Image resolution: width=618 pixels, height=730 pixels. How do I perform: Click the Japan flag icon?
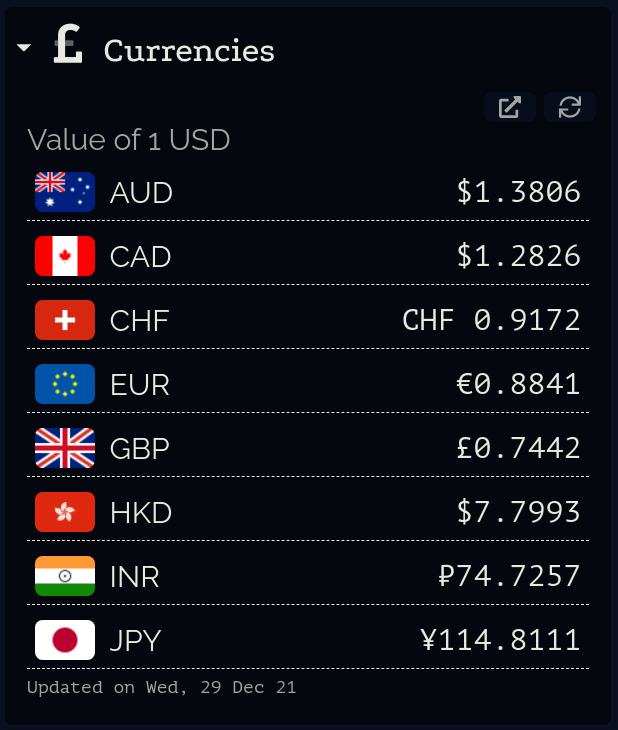65,640
